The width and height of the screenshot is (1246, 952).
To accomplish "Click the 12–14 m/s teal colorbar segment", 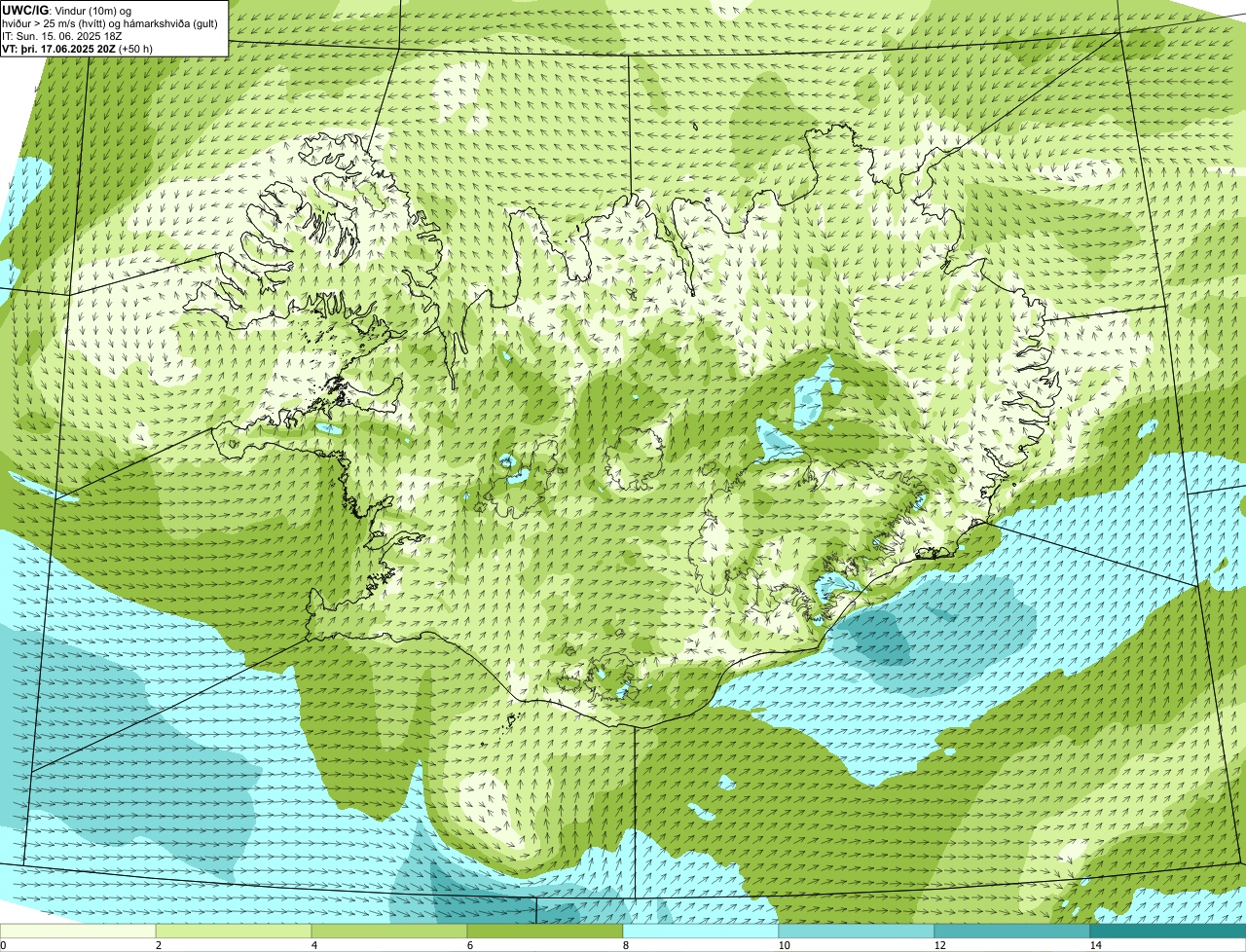I will click(x=1012, y=932).
